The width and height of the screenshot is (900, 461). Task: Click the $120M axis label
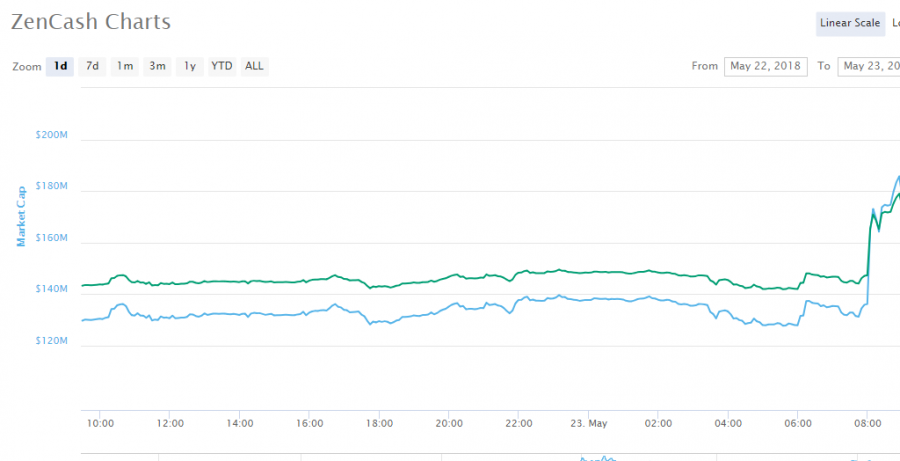click(x=52, y=341)
